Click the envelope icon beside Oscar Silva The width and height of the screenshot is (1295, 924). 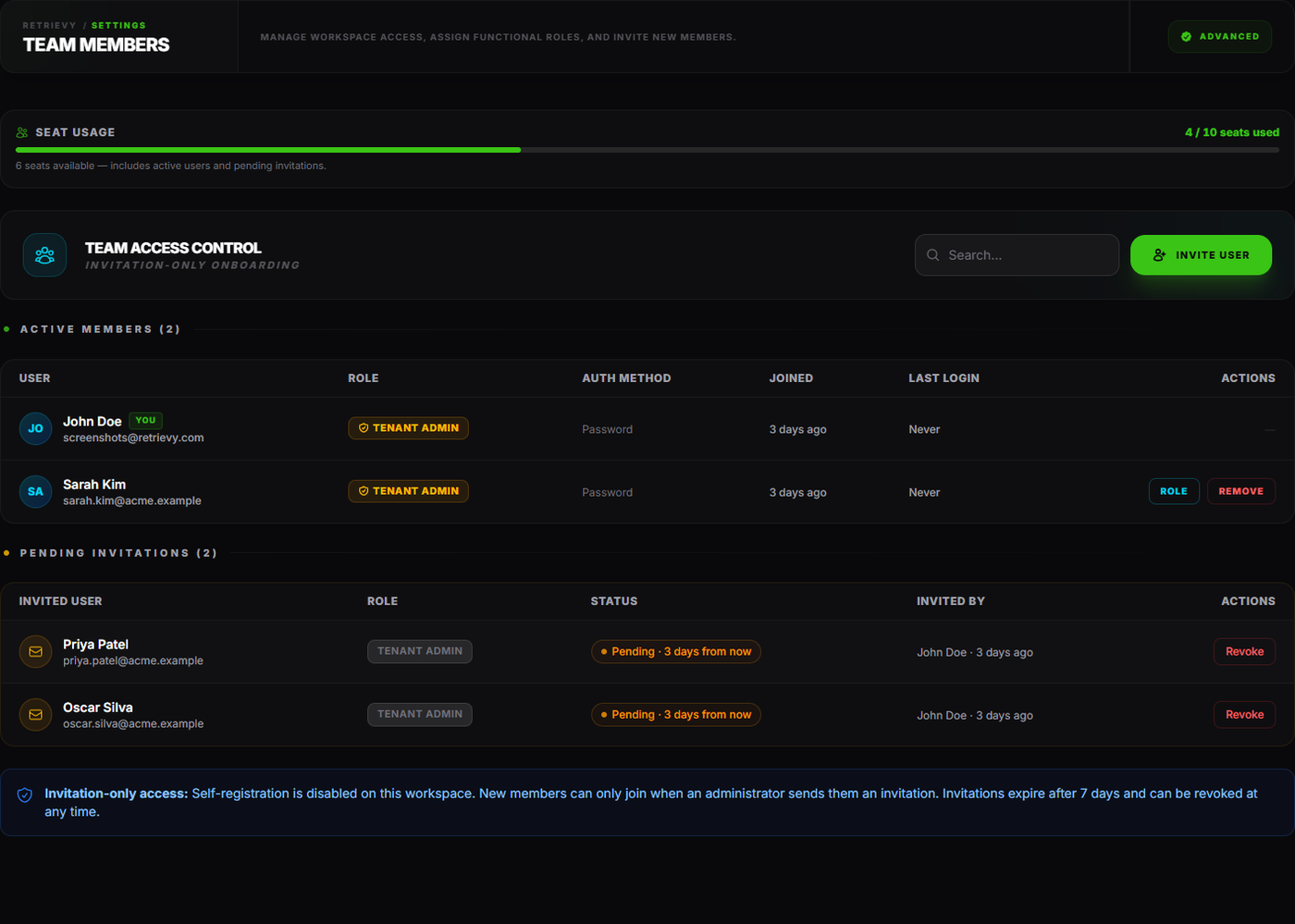coord(35,714)
